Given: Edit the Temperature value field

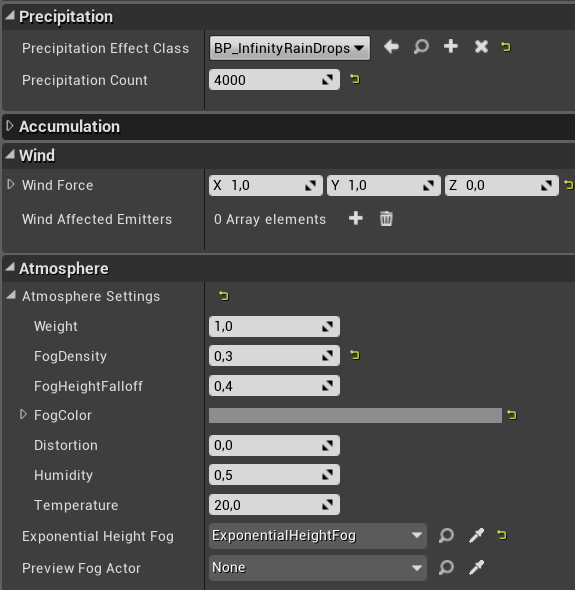Looking at the screenshot, I should pos(274,505).
